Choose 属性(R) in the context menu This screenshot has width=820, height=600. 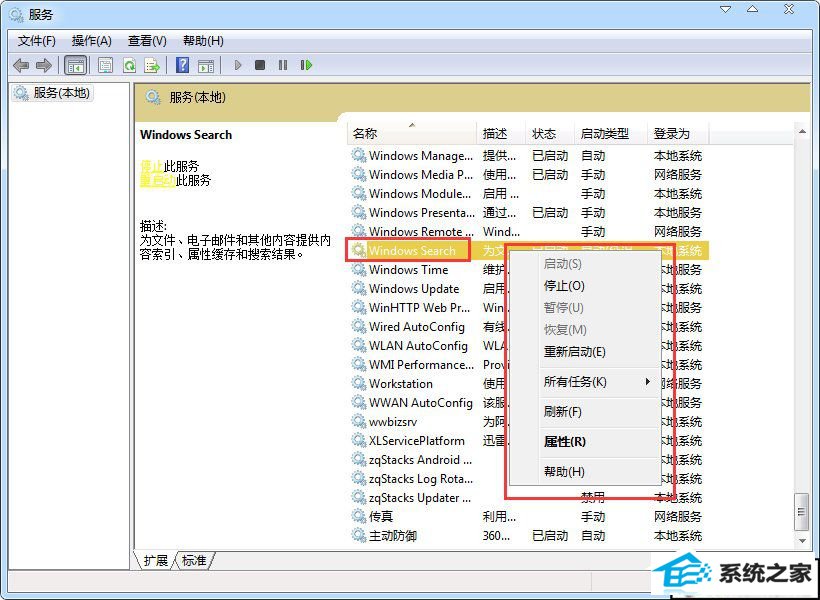click(584, 442)
